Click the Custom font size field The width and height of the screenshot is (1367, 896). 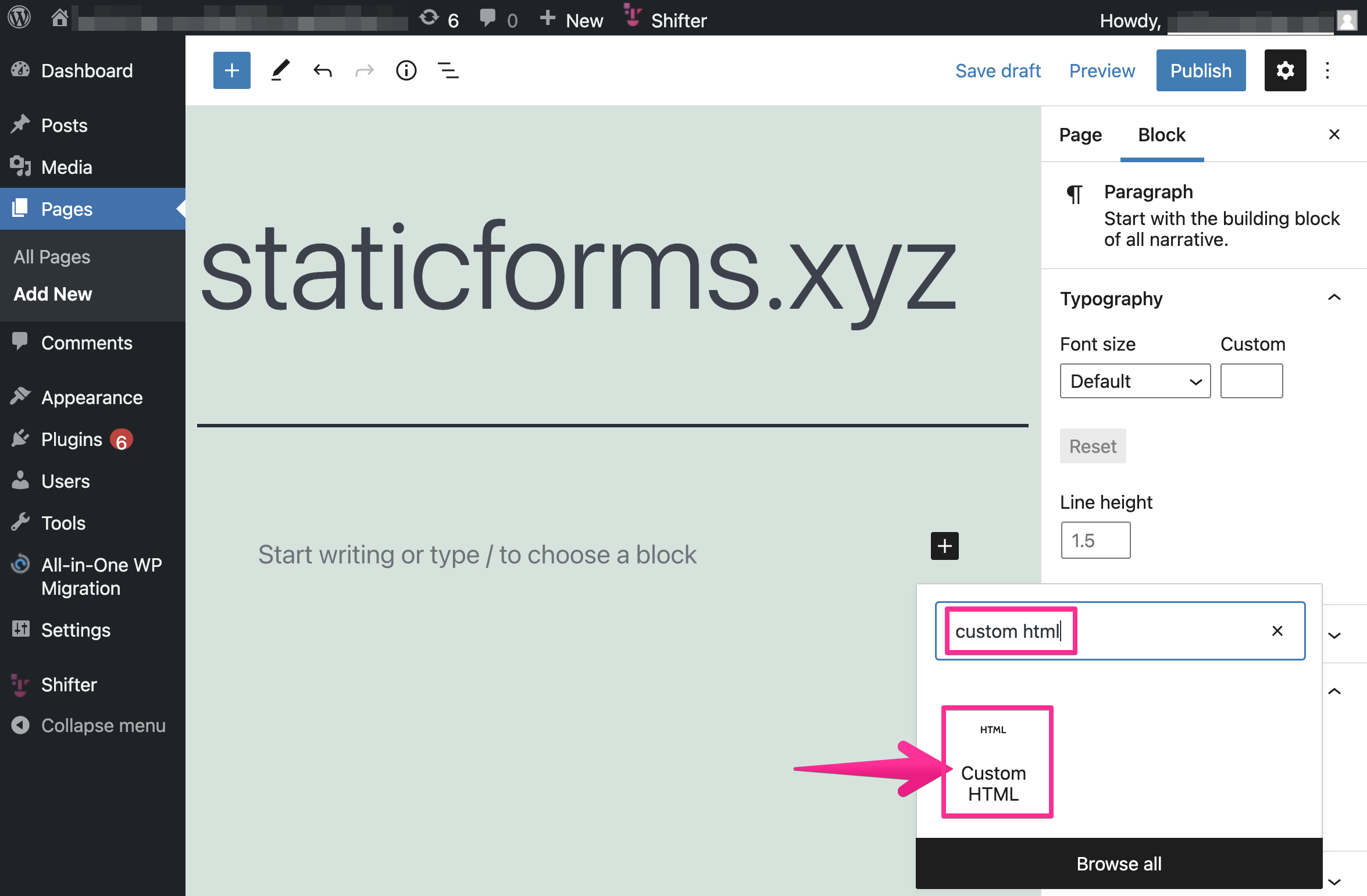tap(1251, 381)
